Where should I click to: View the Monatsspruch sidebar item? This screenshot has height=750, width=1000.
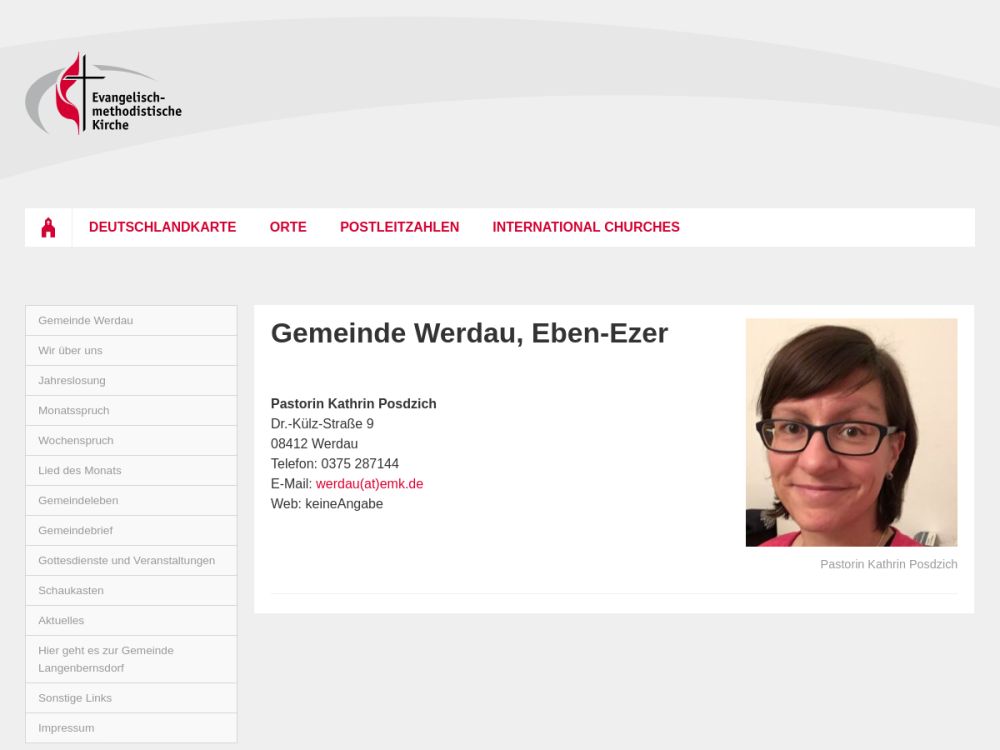point(131,410)
